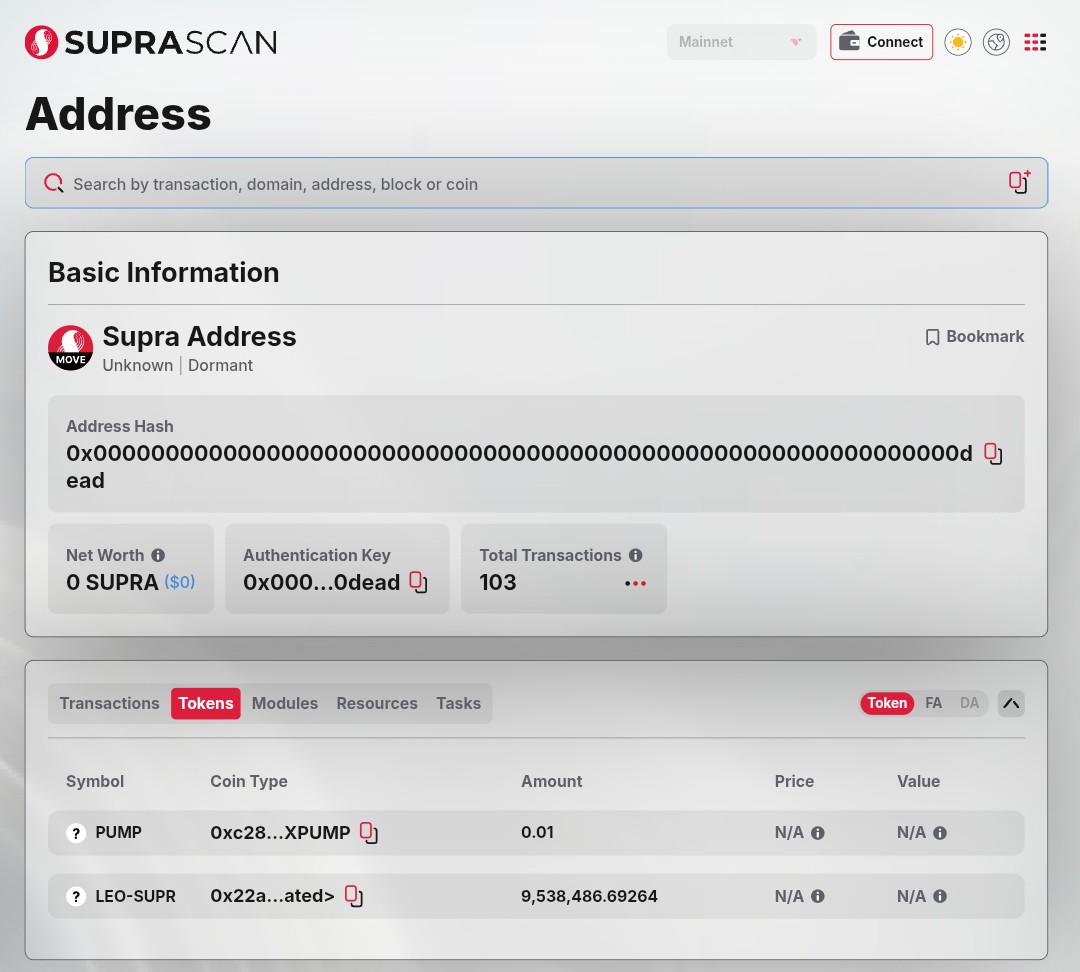The image size is (1080, 972).
Task: Click the magnifier search icon in the search bar
Action: coord(54,183)
